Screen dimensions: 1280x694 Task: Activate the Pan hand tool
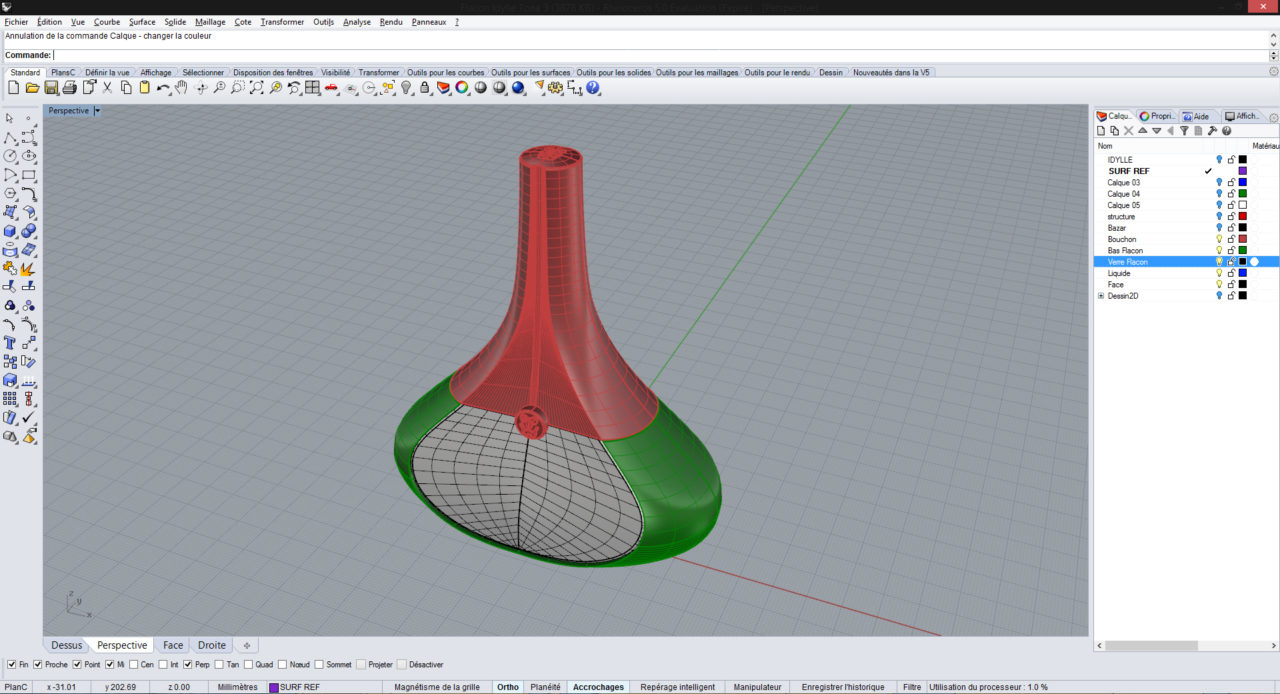[x=182, y=88]
